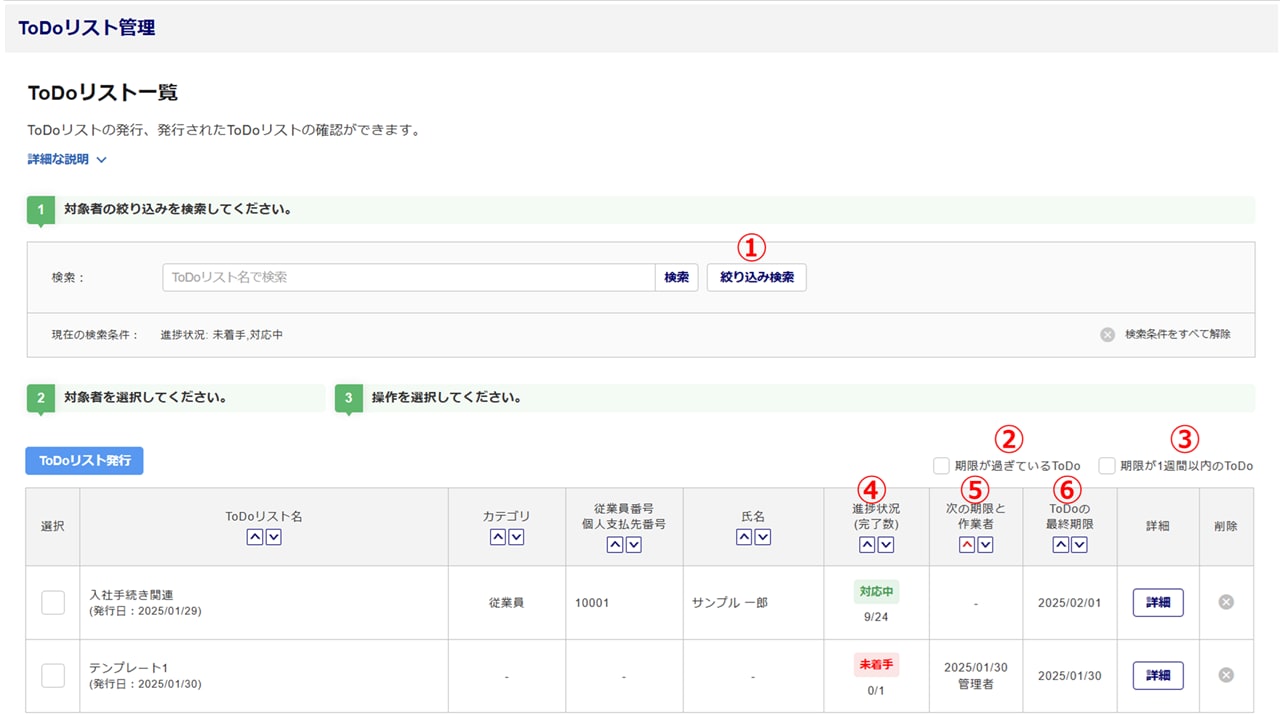Screen dimensions: 1280x722
Task: Open 絞り込み検索 filter search
Action: click(x=756, y=277)
